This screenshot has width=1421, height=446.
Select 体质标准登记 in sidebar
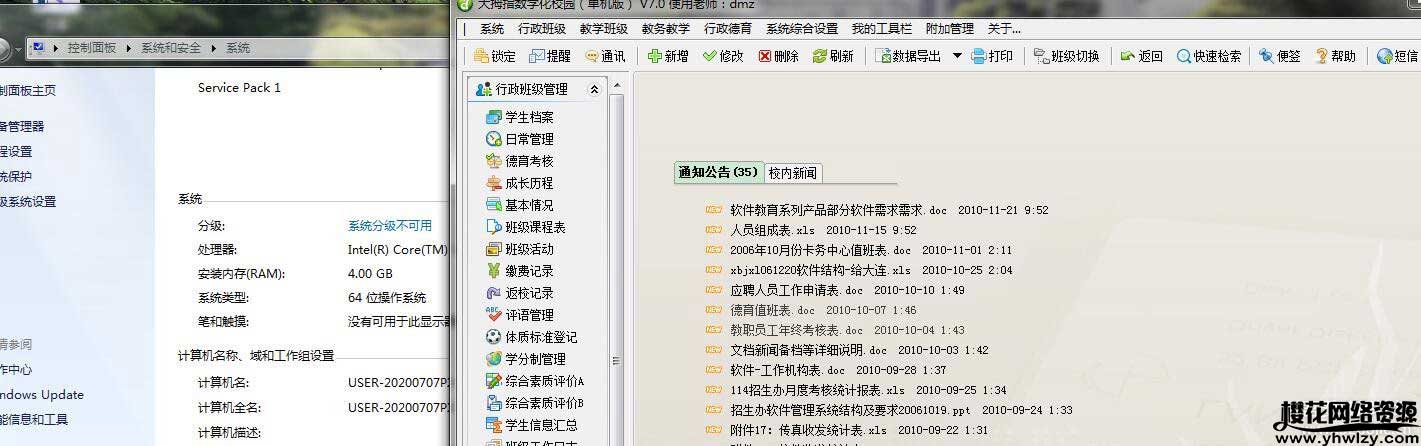click(x=531, y=337)
